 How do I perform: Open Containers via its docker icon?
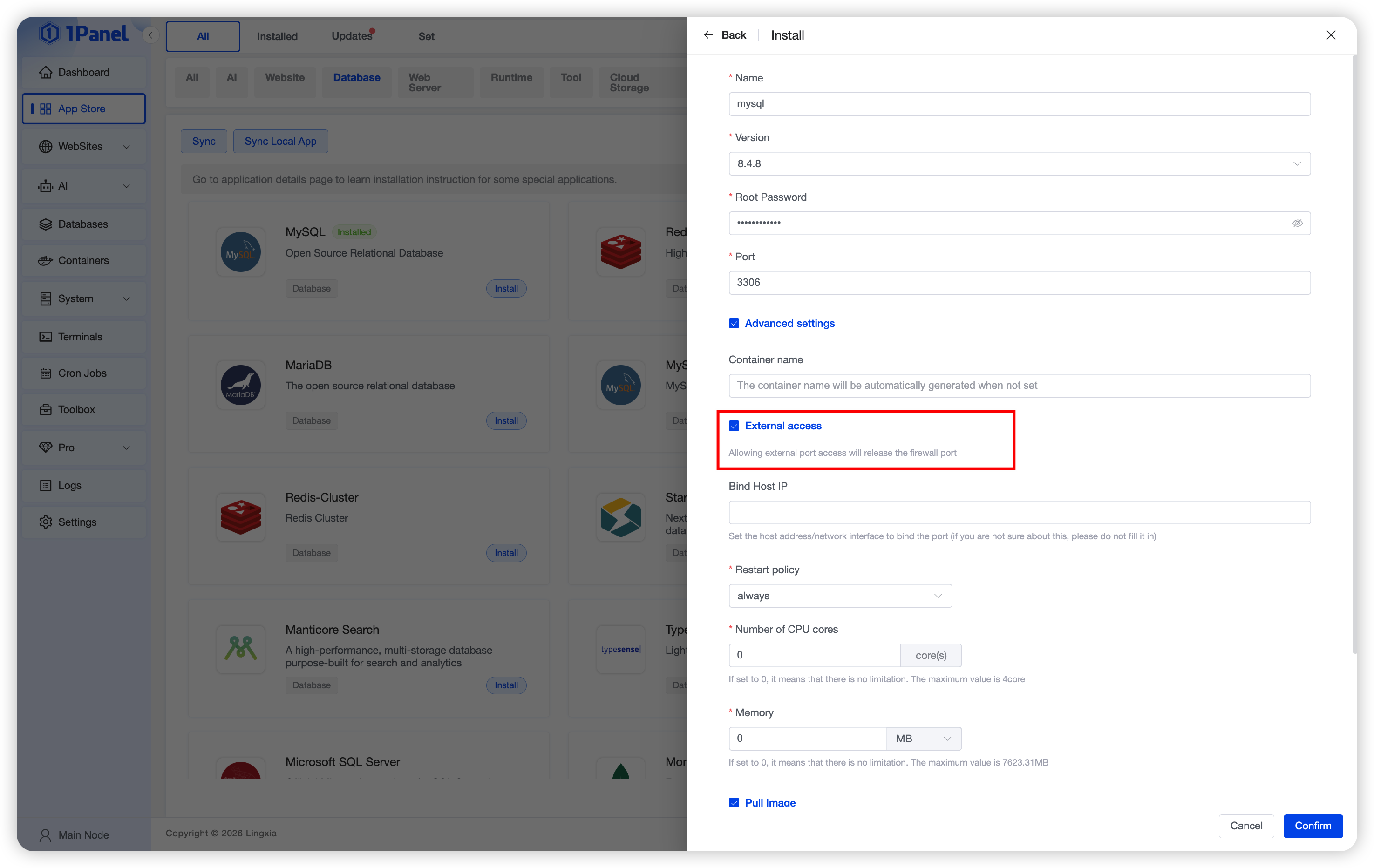(46, 261)
